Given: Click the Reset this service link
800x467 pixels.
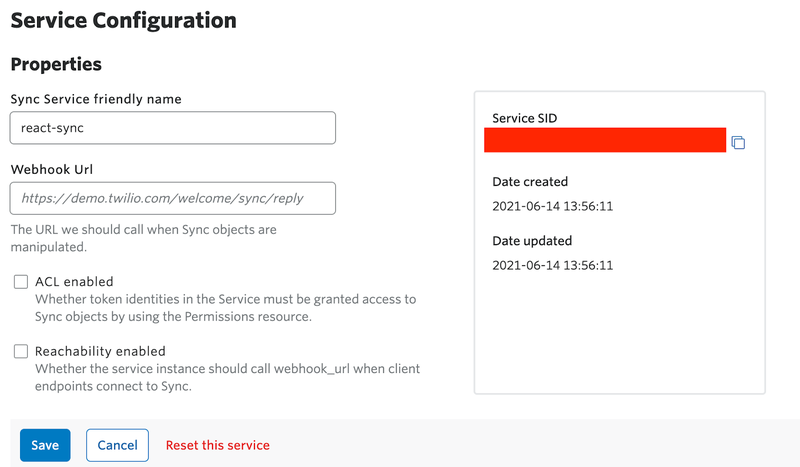Looking at the screenshot, I should [x=217, y=445].
